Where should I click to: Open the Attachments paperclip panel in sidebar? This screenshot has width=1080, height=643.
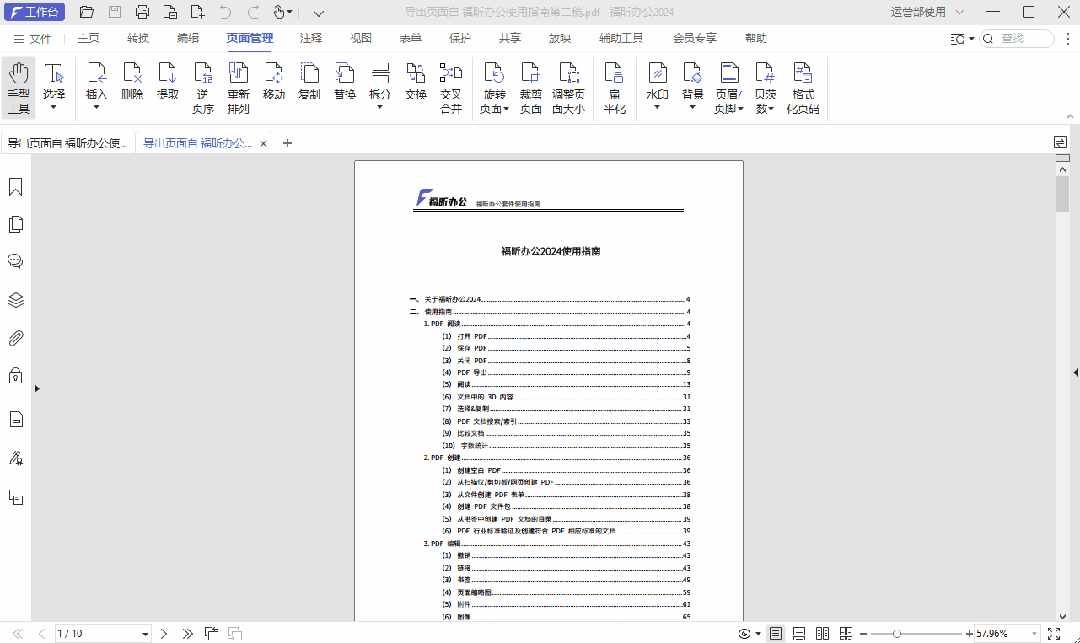[x=16, y=337]
